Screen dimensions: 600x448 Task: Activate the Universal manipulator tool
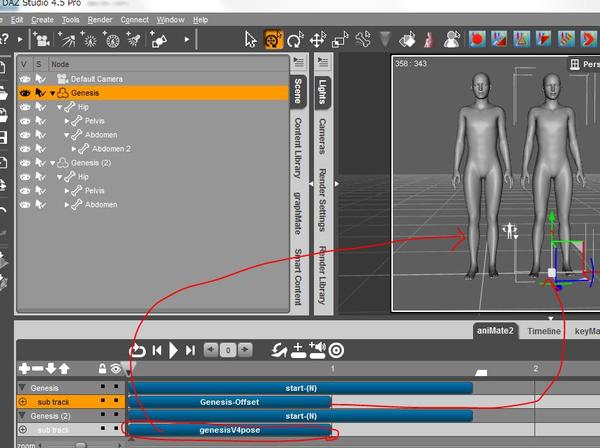[273, 40]
